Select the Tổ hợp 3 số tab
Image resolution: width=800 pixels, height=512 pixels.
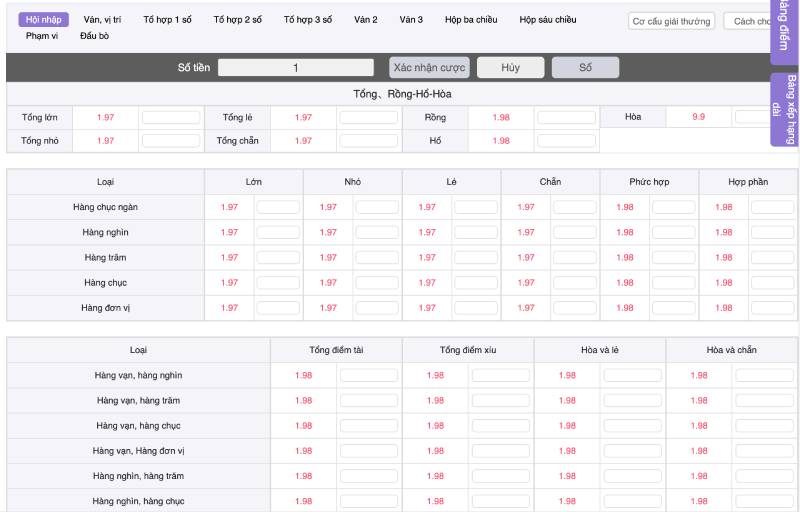coord(308,20)
